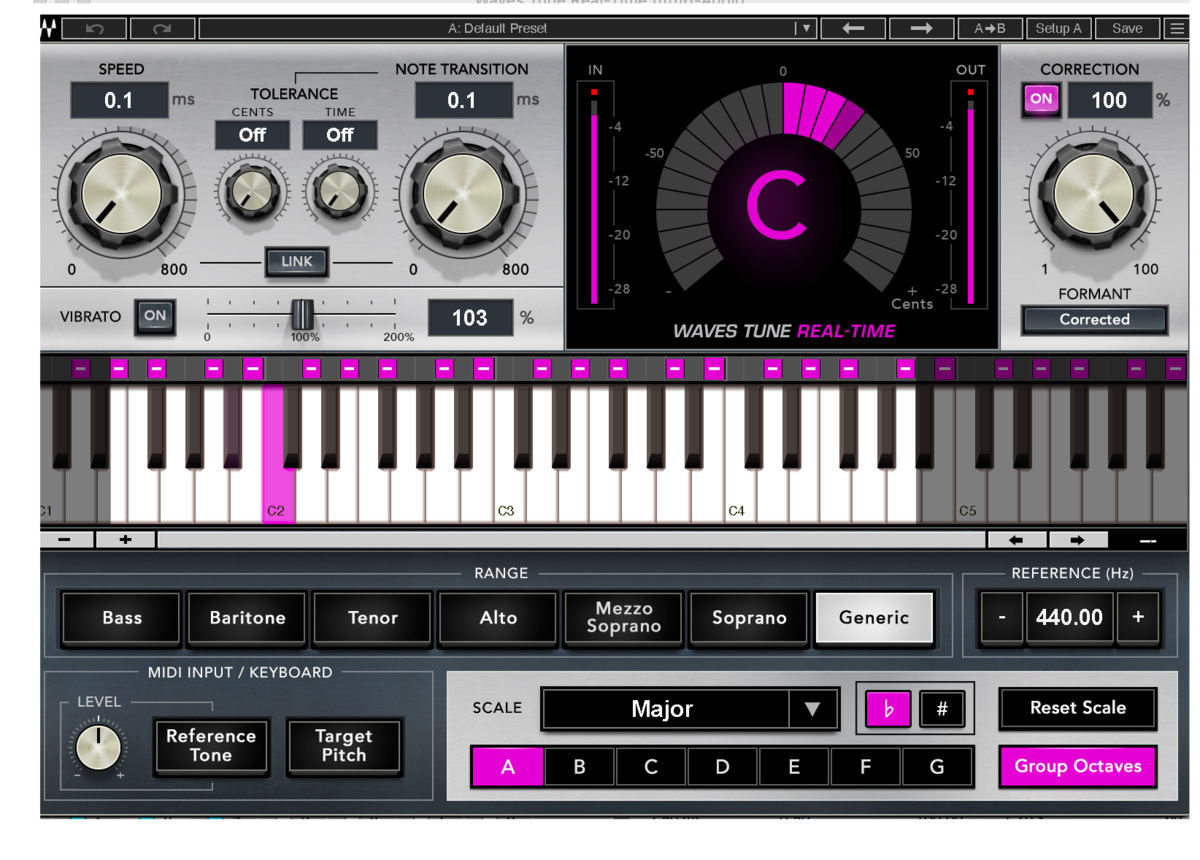
Task: Decrease the reference frequency with minus
Action: [x=1002, y=617]
